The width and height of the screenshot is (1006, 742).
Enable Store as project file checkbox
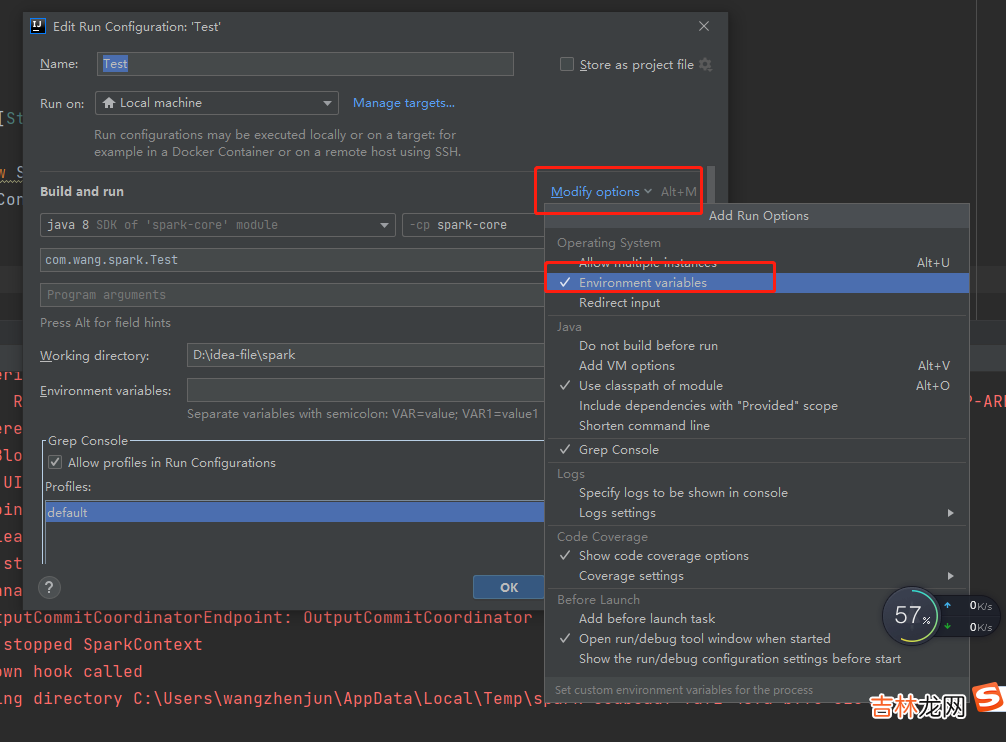568,65
